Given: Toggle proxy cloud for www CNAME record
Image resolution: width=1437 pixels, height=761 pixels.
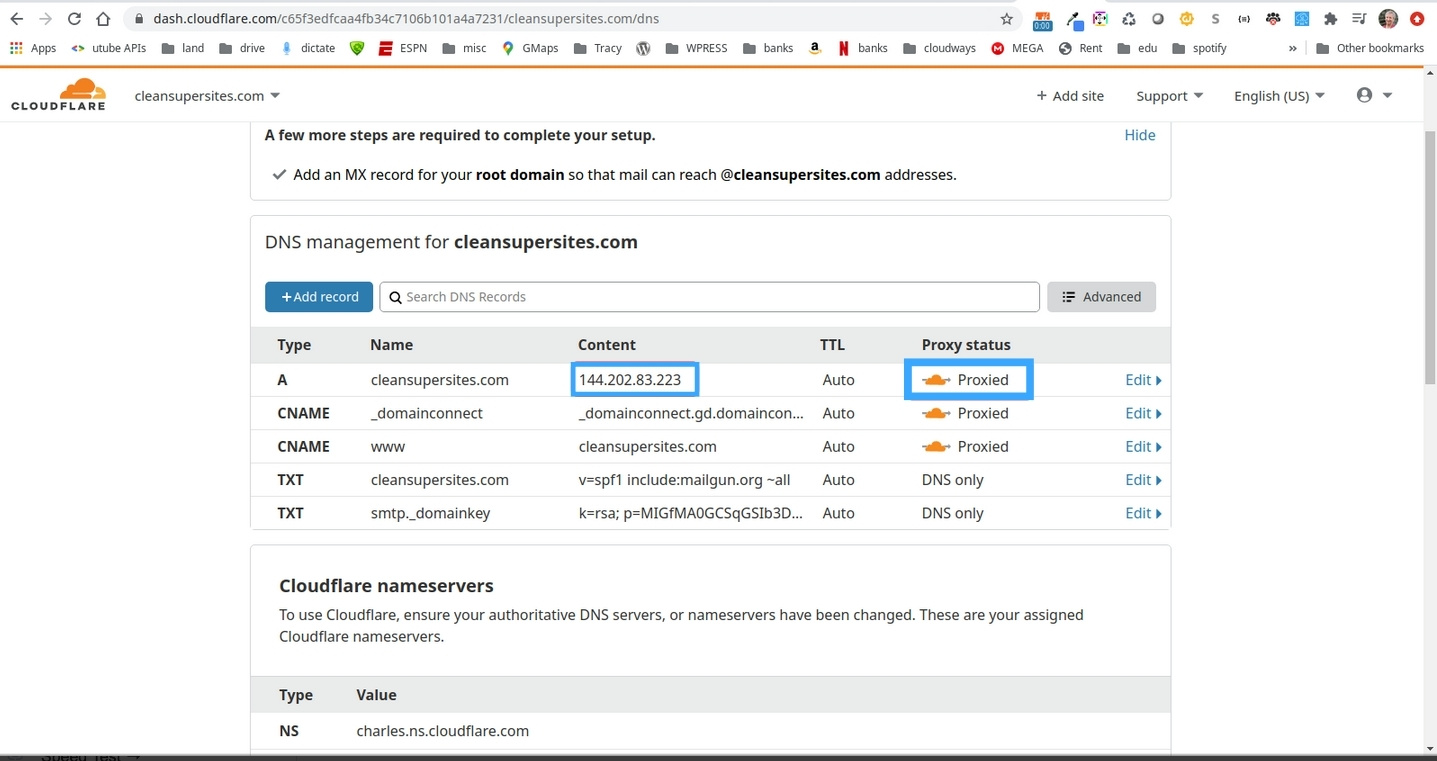Looking at the screenshot, I should (x=936, y=446).
